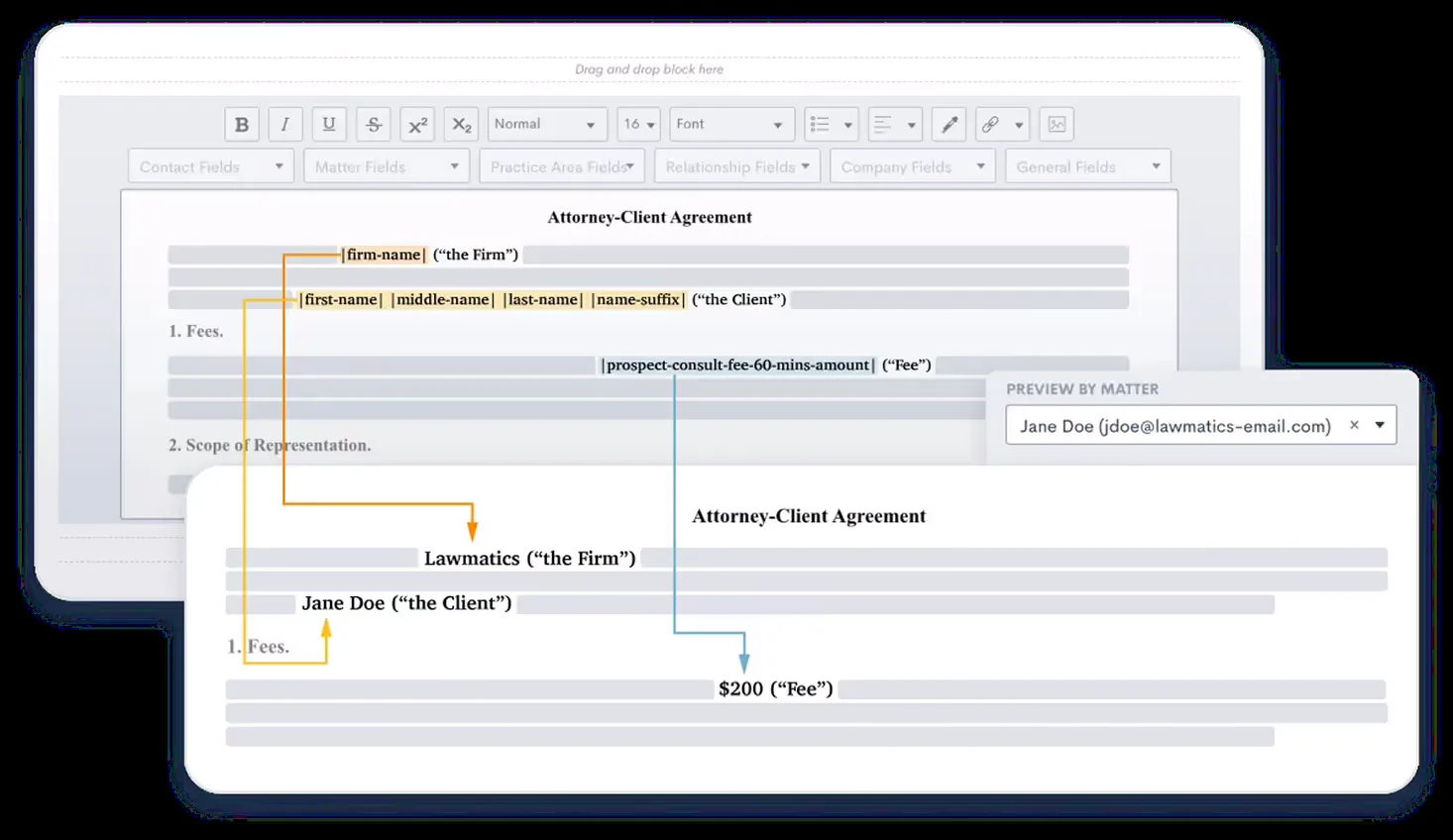
Task: Toggle bold formatting
Action: 241,124
